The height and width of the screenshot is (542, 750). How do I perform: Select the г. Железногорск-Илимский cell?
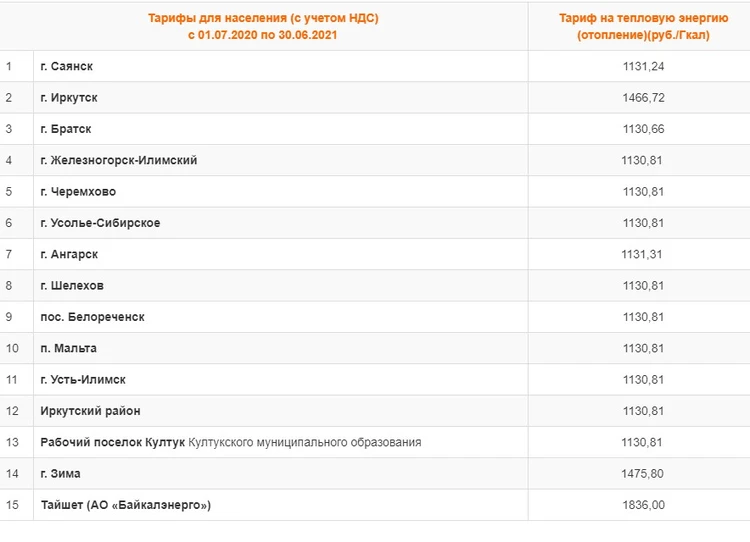point(119,160)
